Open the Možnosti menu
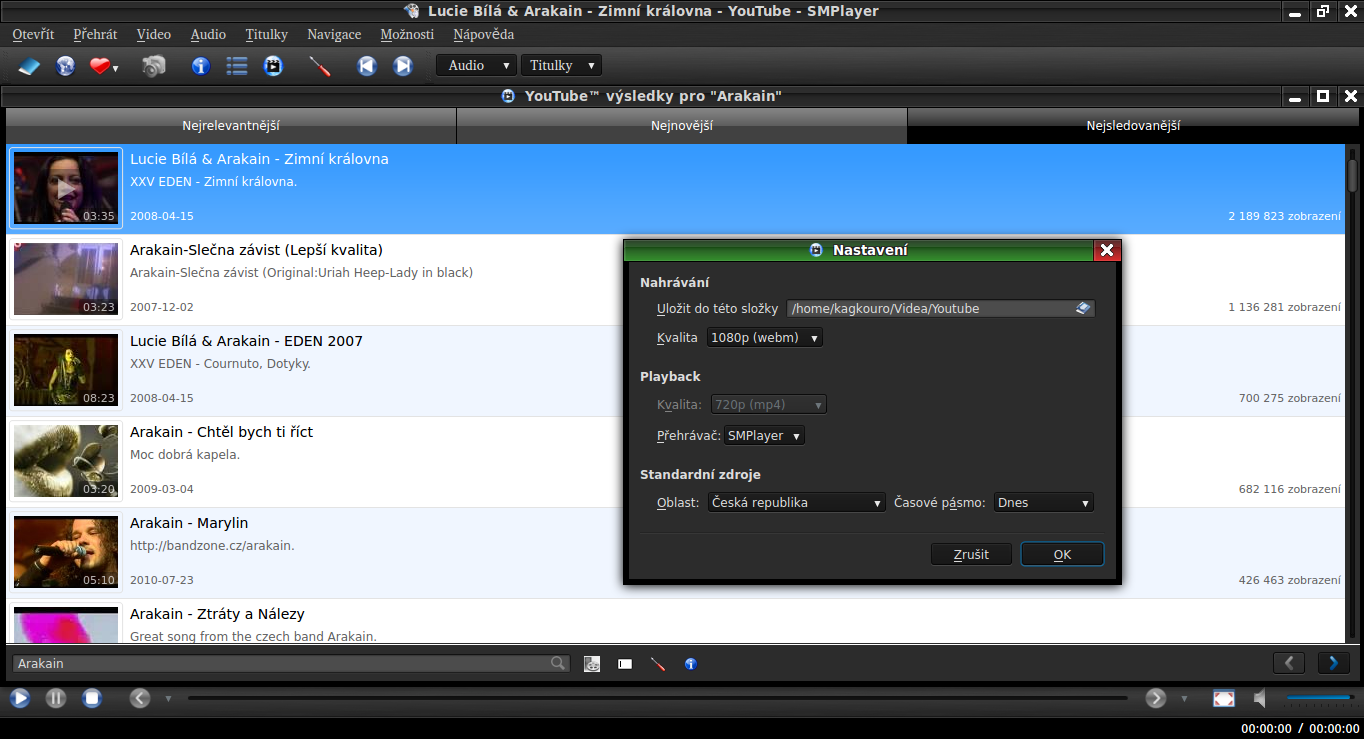Viewport: 1364px width, 739px height. (x=407, y=34)
